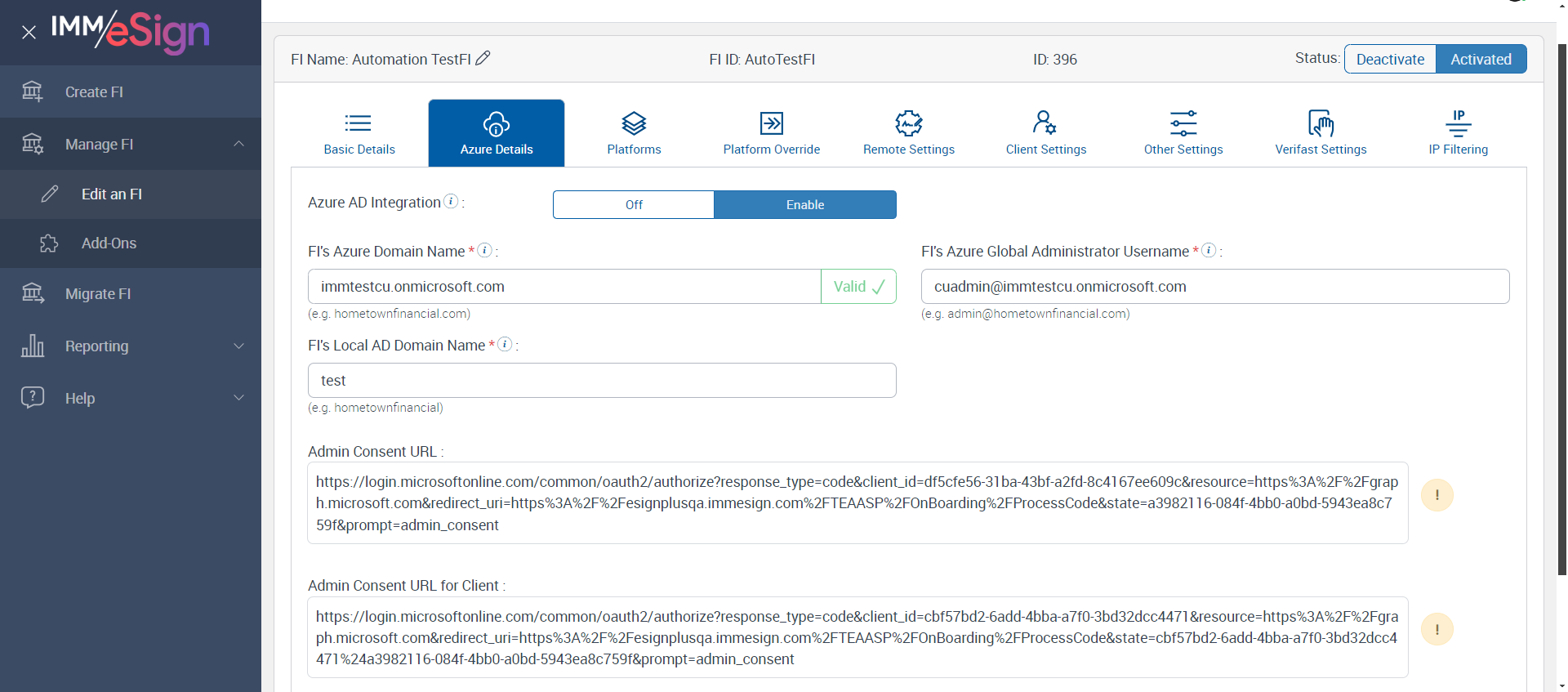Click the Edit an FI pencil icon
Screen dimensions: 1568x692
[50, 194]
